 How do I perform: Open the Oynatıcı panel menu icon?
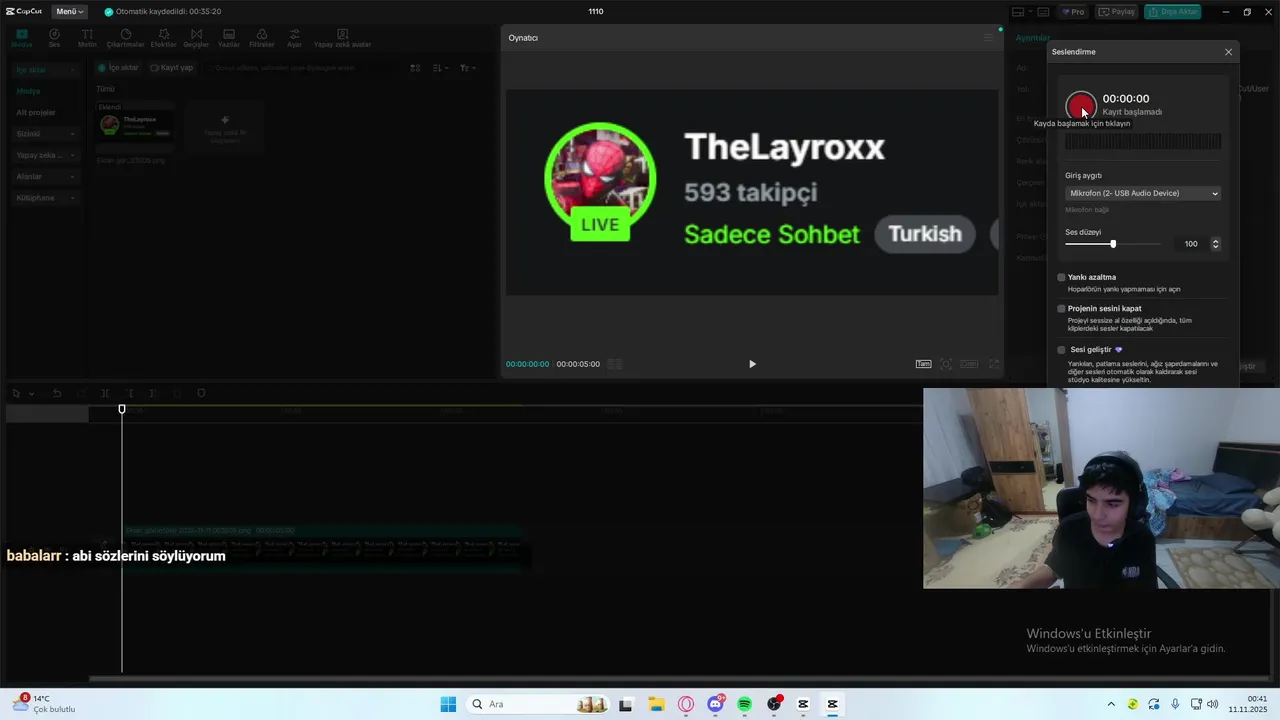988,38
